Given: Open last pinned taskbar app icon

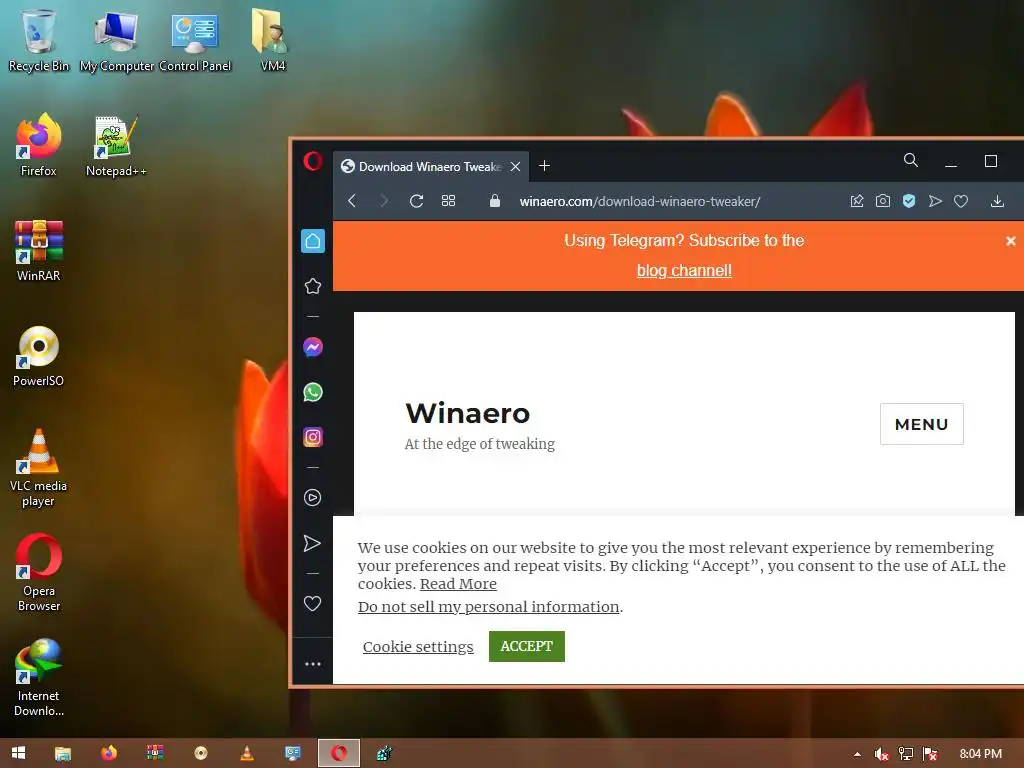Looking at the screenshot, I should 384,753.
